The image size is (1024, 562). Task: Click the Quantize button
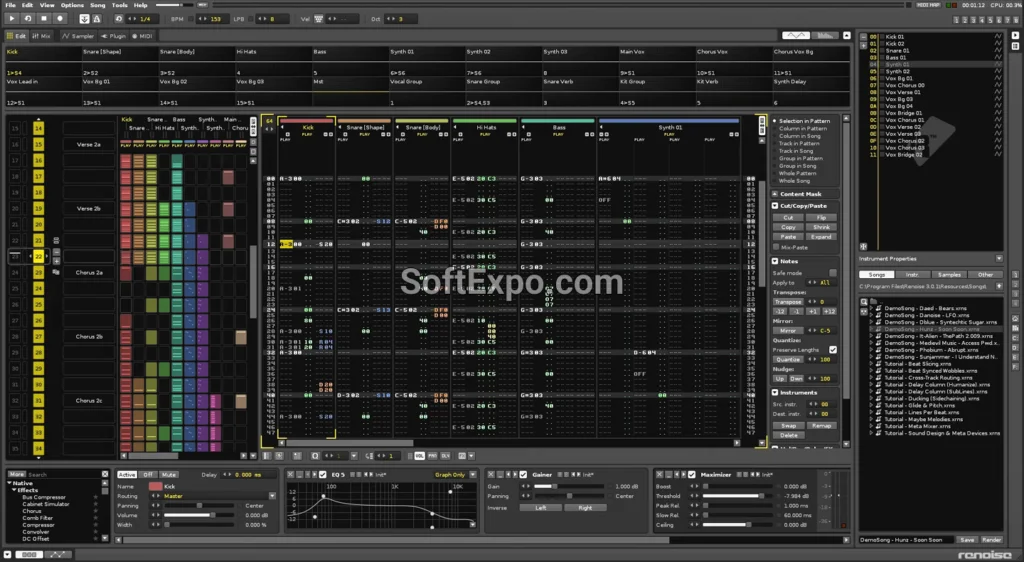tap(788, 359)
